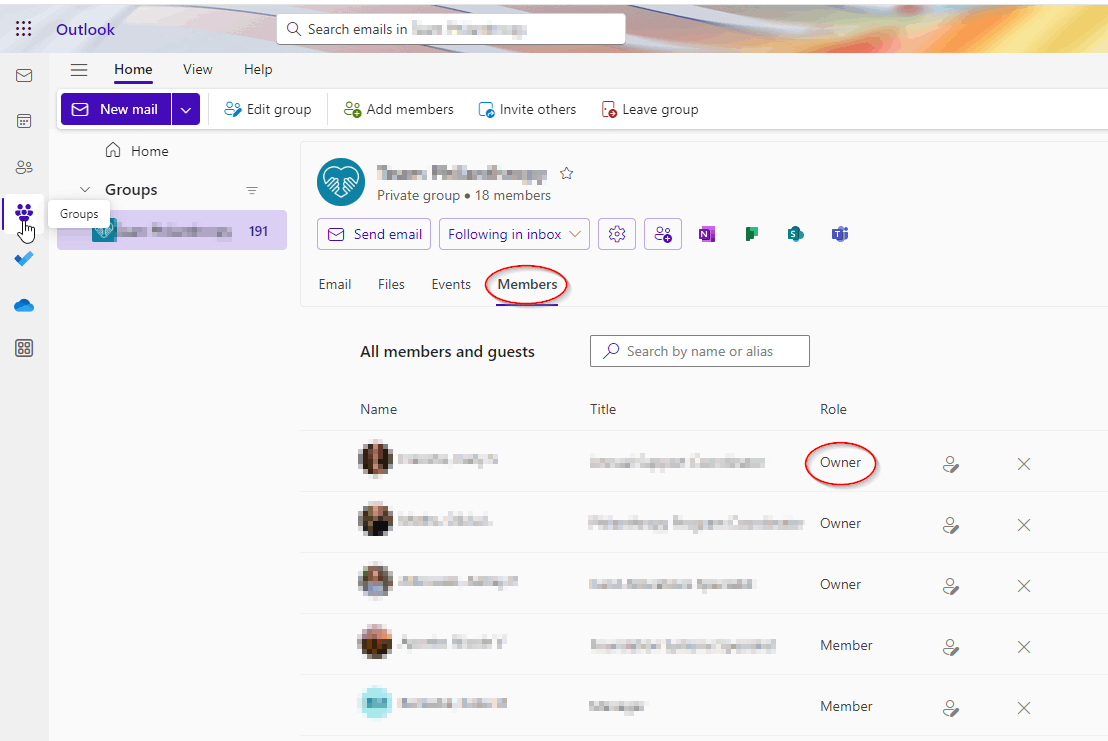Open Calendar from the left sidebar
The image size is (1108, 741).
(24, 121)
